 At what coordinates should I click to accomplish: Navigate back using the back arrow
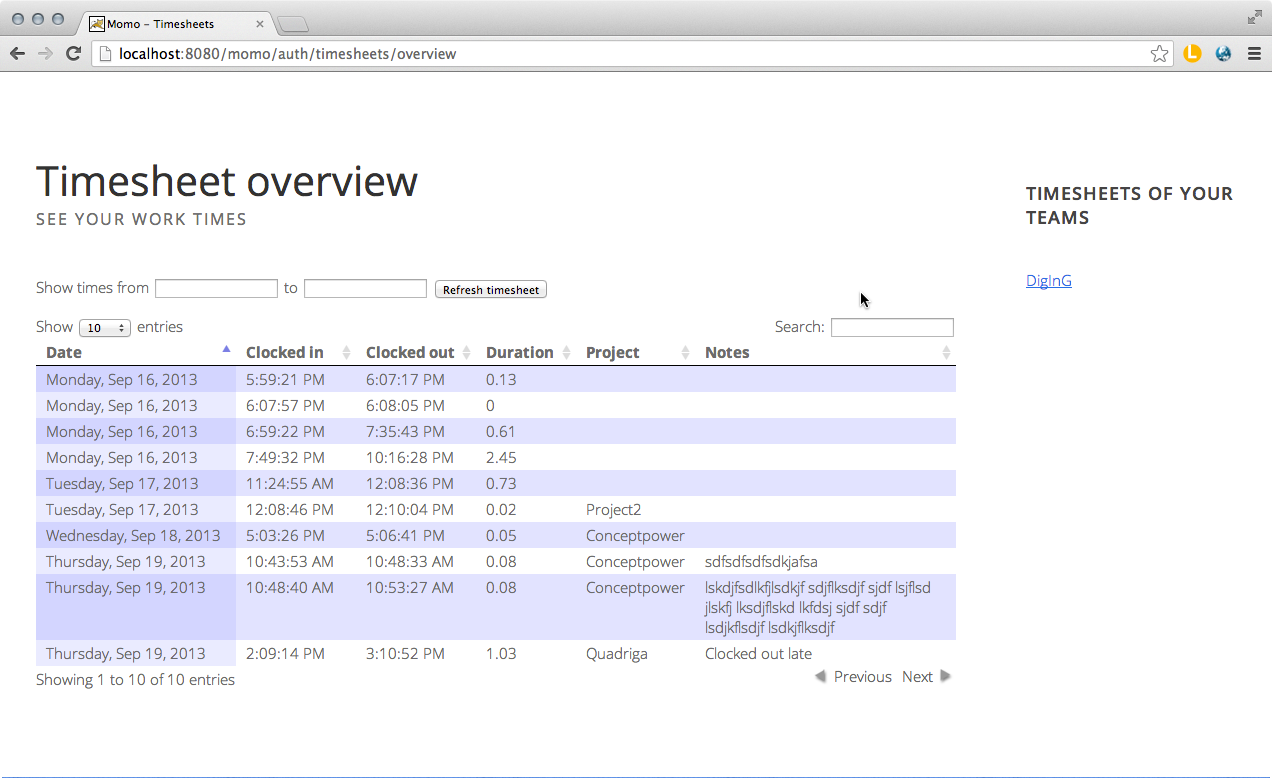tap(17, 54)
